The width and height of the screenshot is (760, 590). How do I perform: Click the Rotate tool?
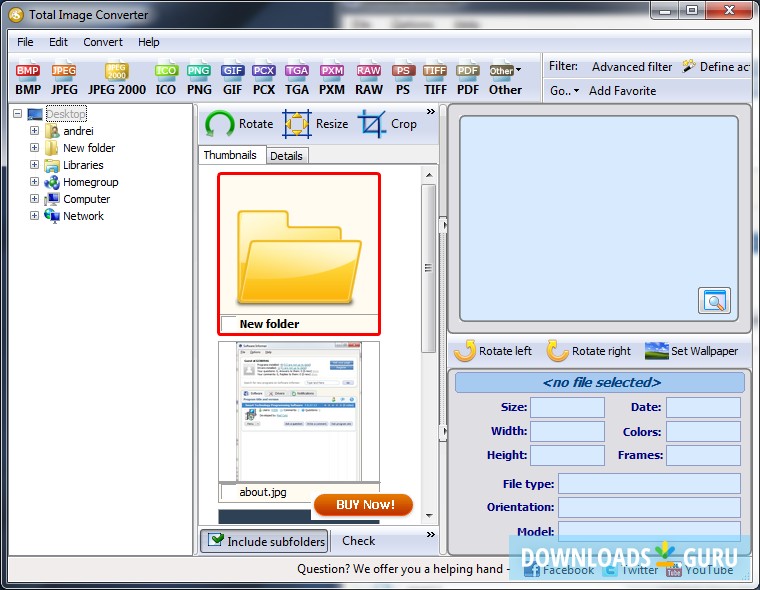[239, 124]
